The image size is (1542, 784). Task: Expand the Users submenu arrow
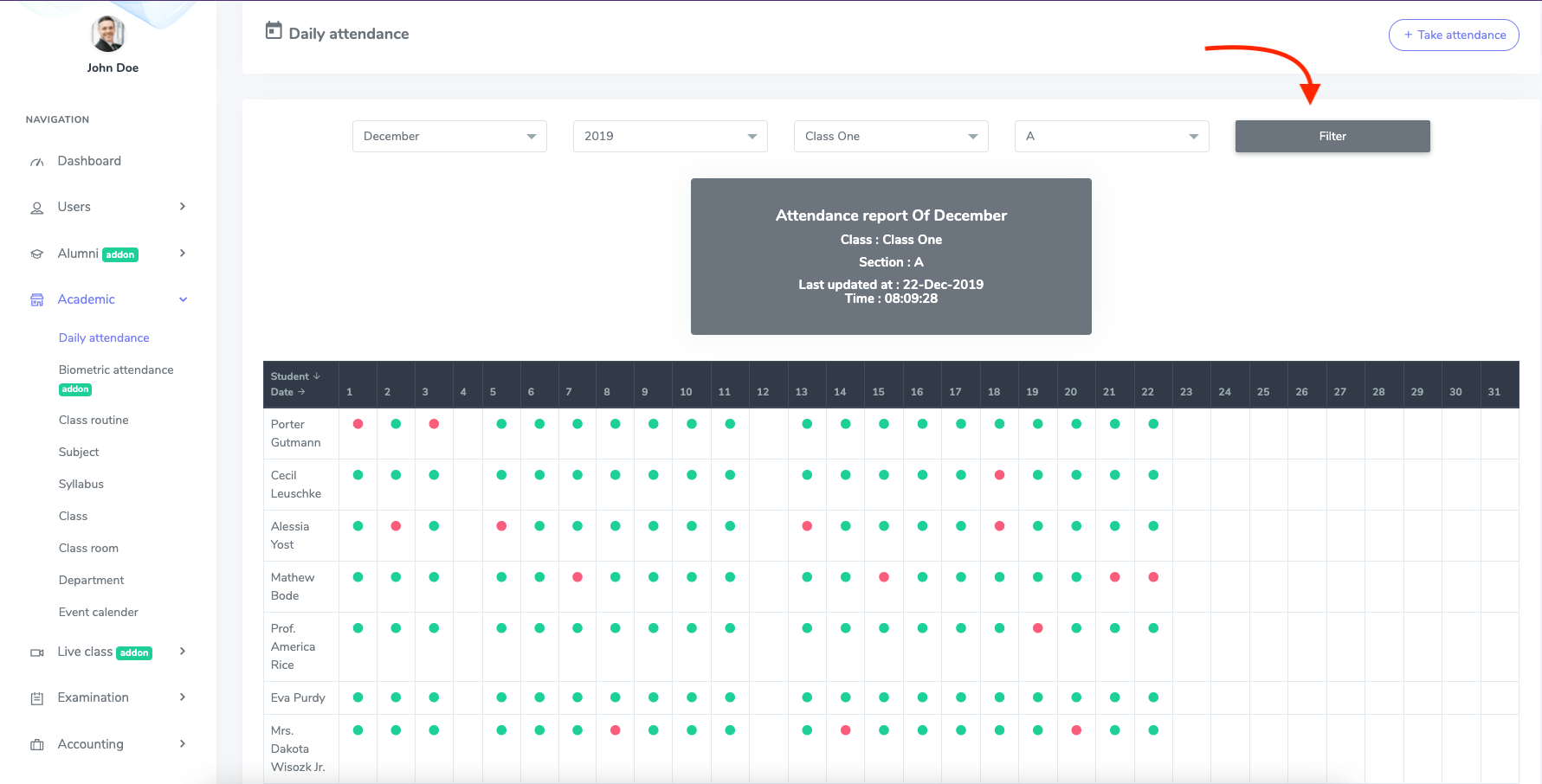click(x=183, y=207)
